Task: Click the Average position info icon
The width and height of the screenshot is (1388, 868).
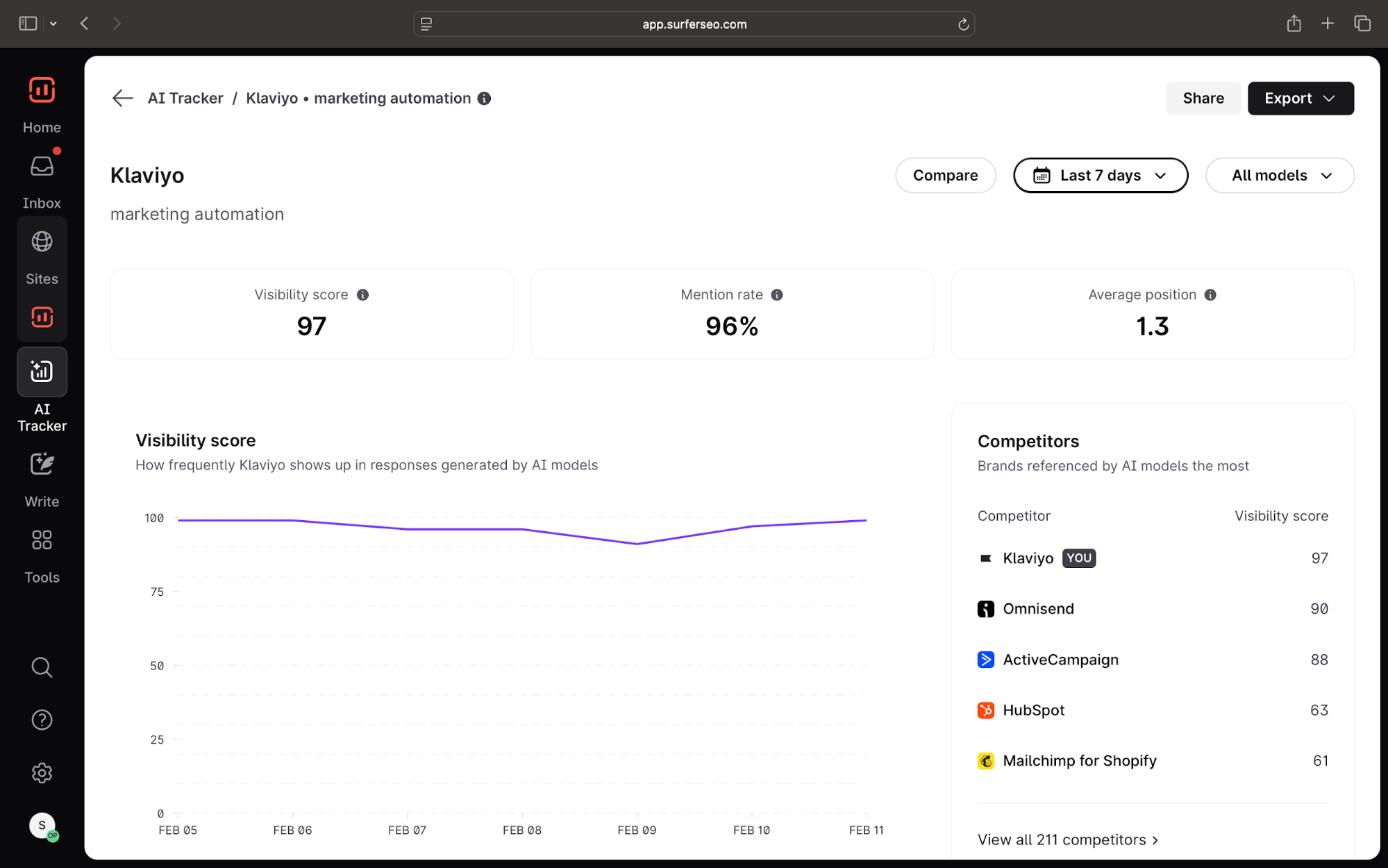Action: pos(1210,295)
